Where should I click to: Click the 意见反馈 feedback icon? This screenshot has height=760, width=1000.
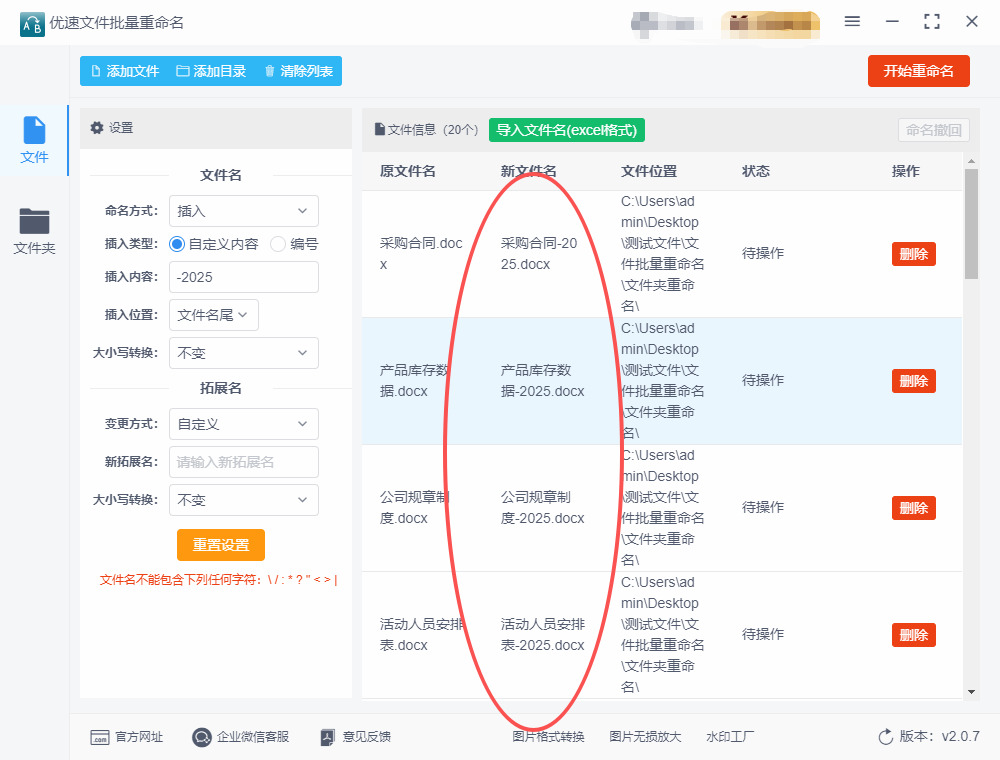tap(327, 737)
